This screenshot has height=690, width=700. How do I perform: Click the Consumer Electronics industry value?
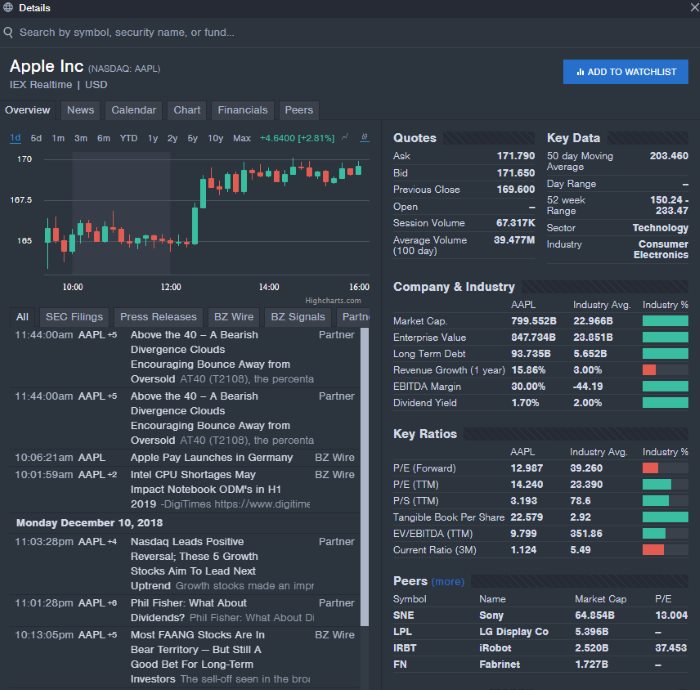click(661, 249)
